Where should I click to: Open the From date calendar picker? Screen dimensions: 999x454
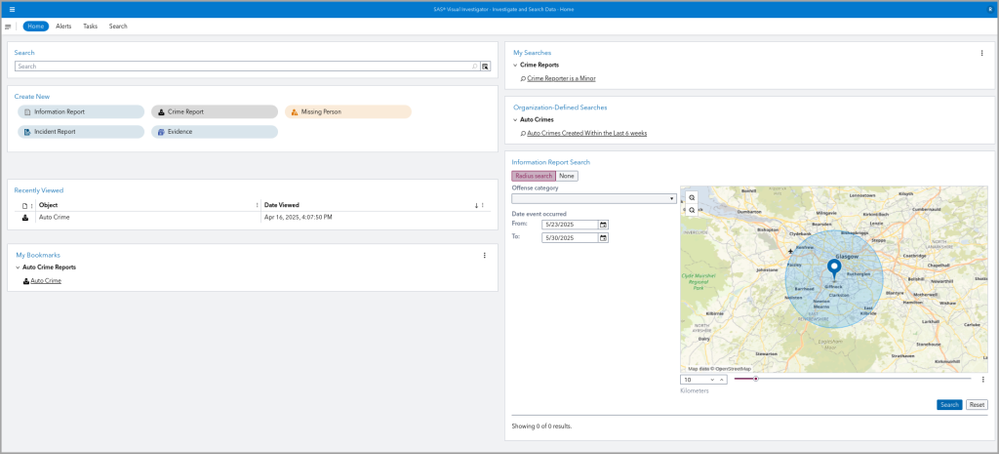click(x=603, y=225)
